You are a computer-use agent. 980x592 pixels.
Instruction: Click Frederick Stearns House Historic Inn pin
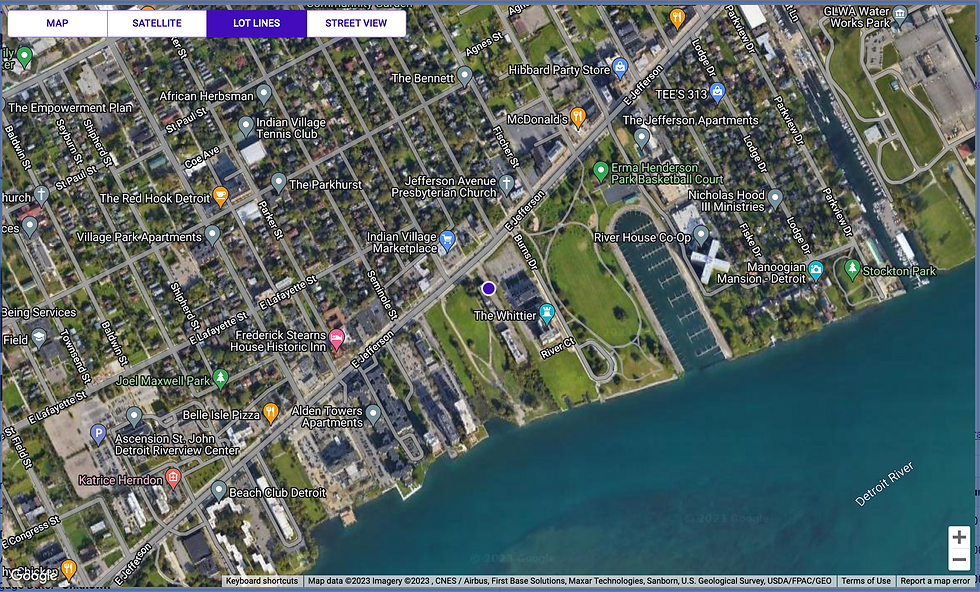click(x=336, y=339)
